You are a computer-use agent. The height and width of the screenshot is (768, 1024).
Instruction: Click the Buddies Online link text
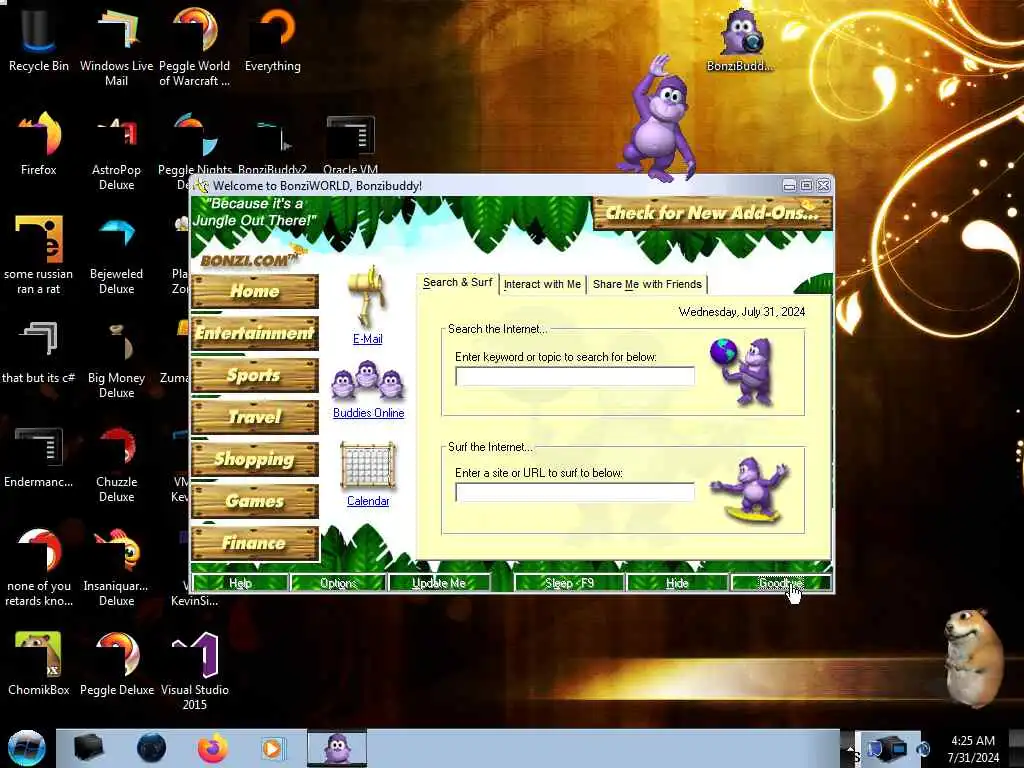(x=368, y=413)
